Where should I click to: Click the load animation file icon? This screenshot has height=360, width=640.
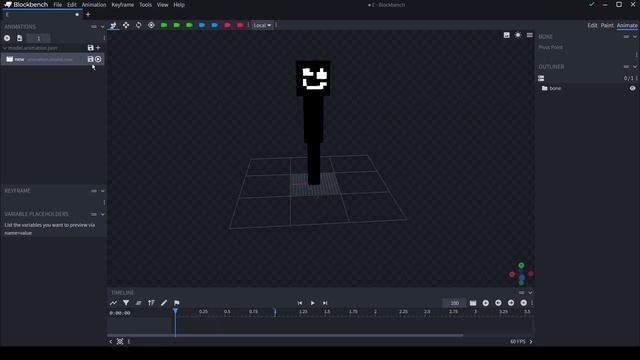[20, 38]
